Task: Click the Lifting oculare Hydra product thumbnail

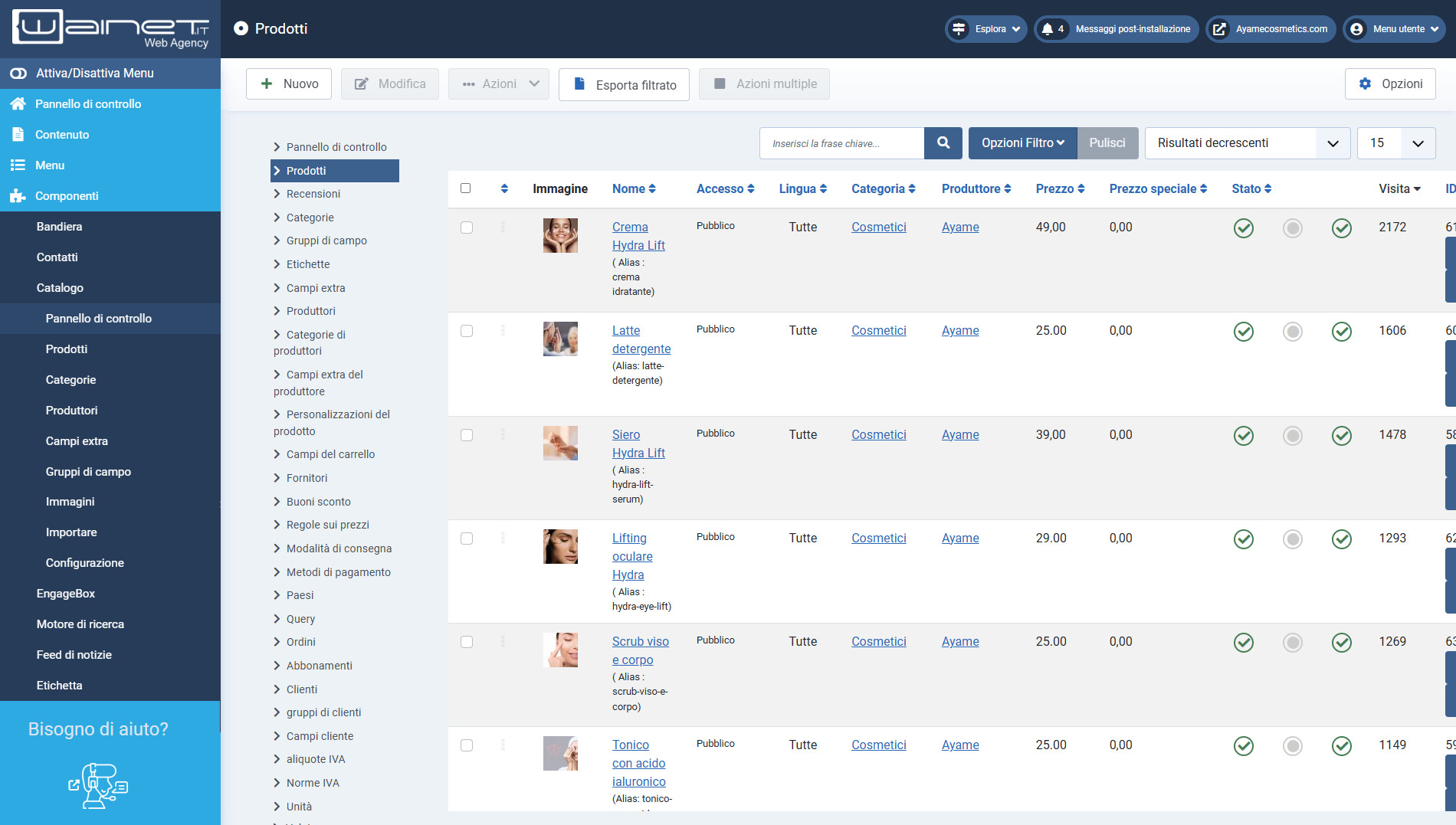Action: pyautogui.click(x=560, y=546)
